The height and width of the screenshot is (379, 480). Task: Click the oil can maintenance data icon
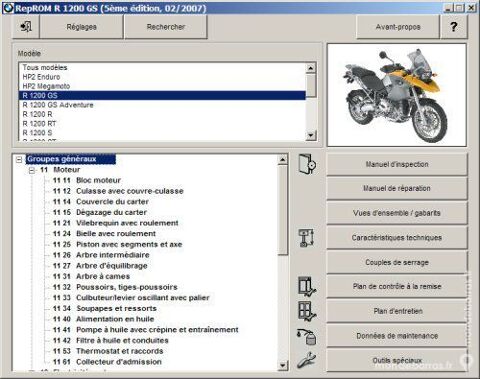click(x=307, y=336)
